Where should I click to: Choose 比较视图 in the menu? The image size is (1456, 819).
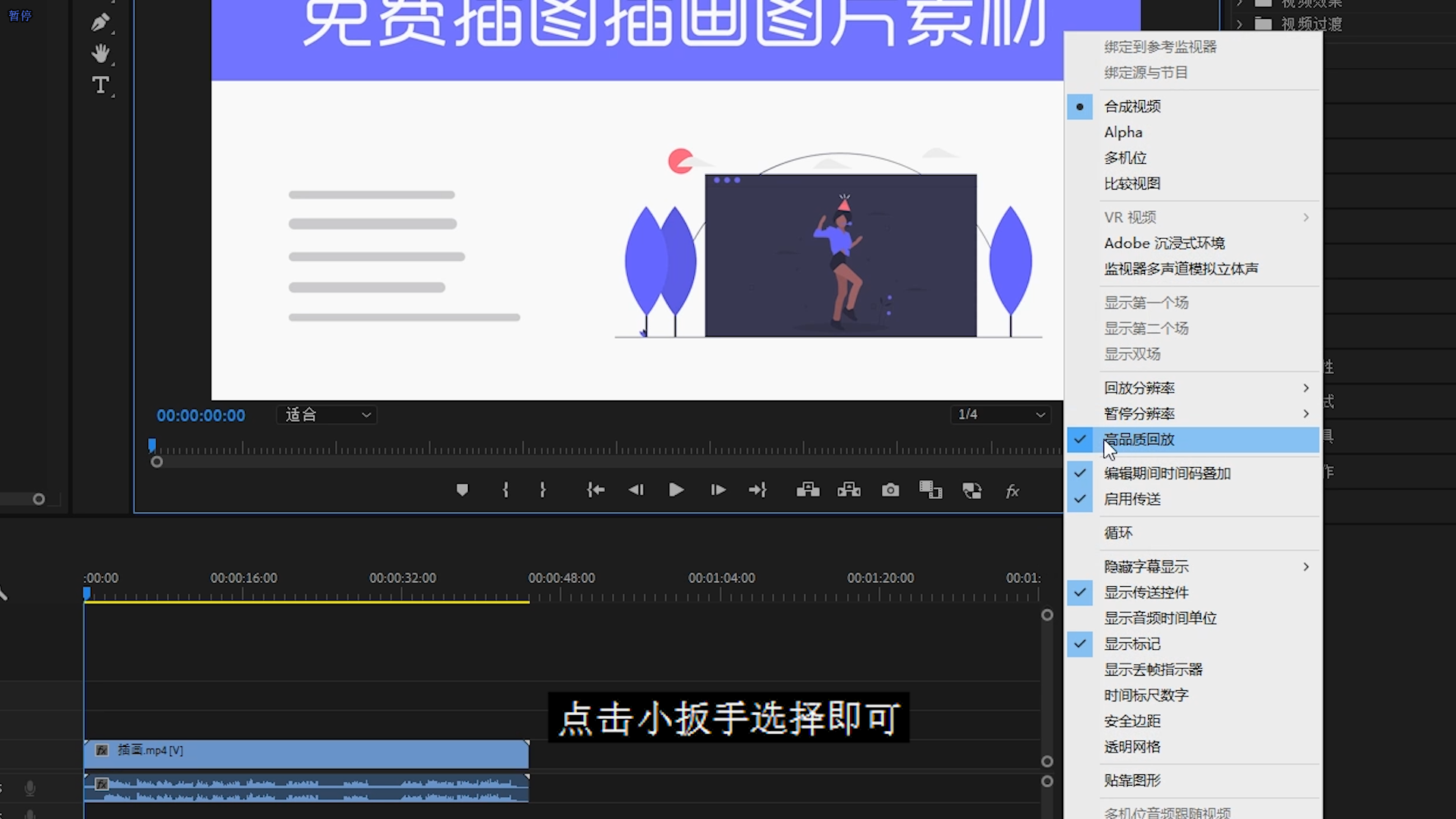[x=1194, y=184]
